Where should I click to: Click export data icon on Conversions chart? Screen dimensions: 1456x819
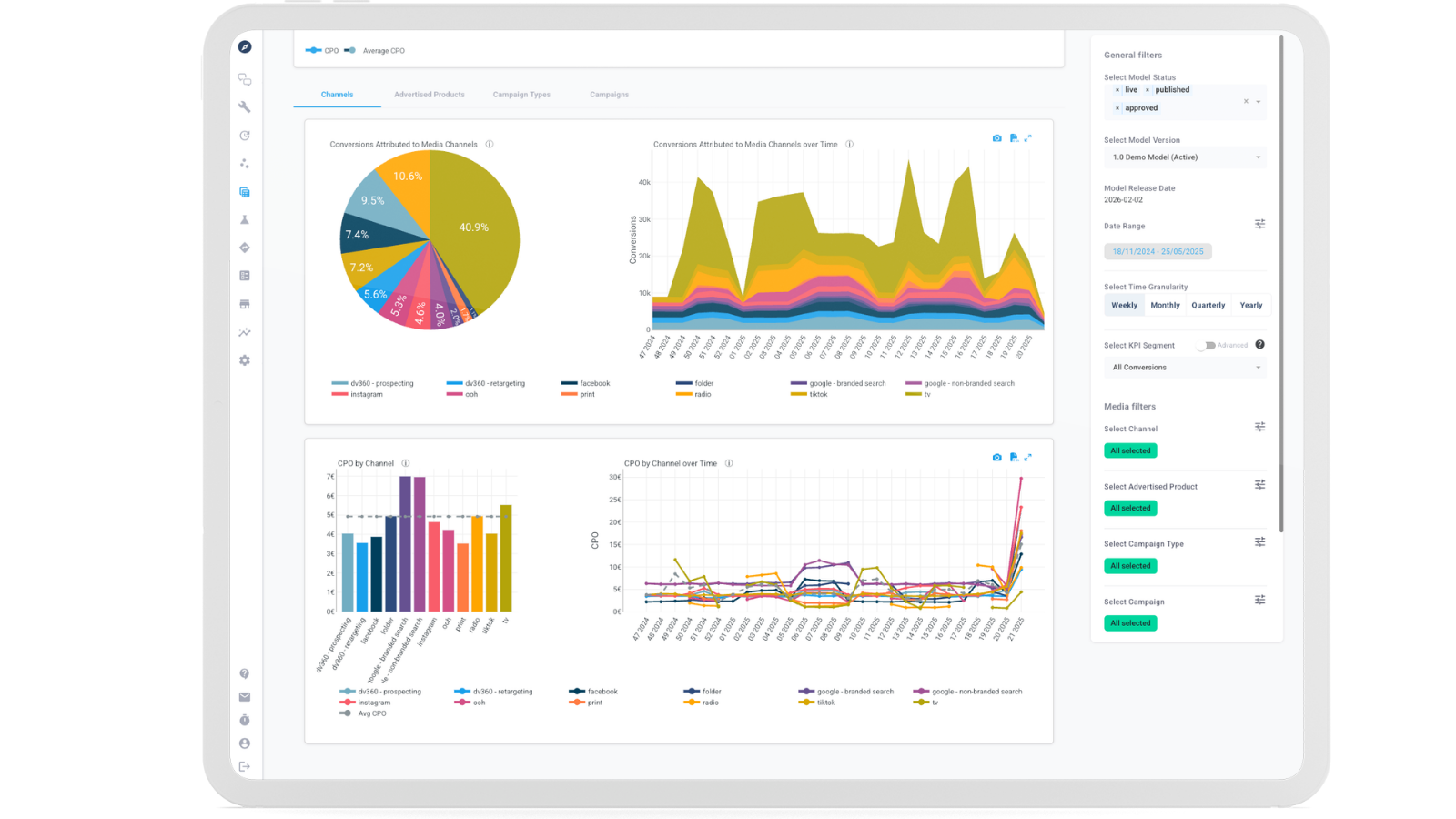[x=1014, y=138]
